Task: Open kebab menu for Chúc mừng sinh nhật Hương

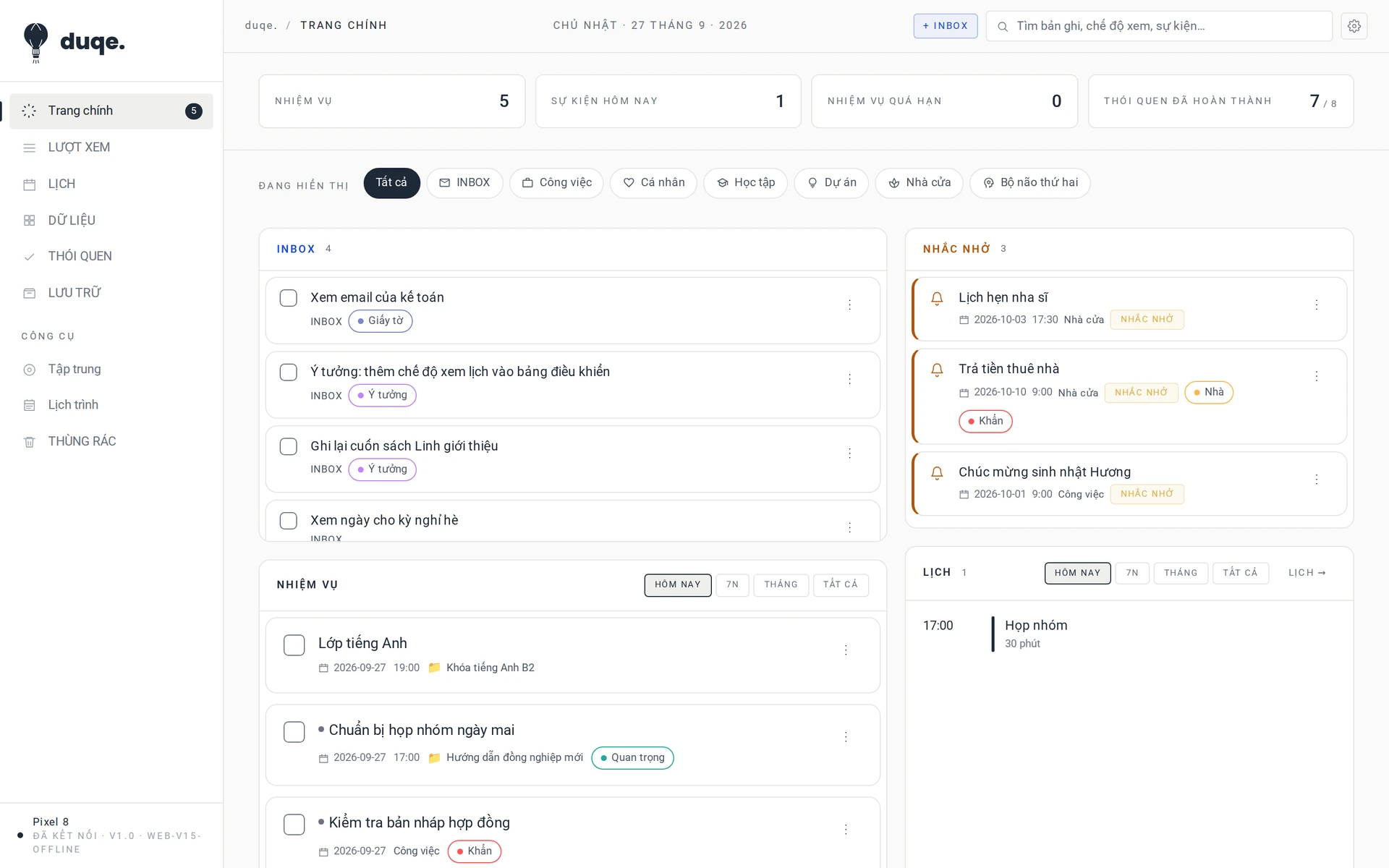Action: coord(1317,480)
